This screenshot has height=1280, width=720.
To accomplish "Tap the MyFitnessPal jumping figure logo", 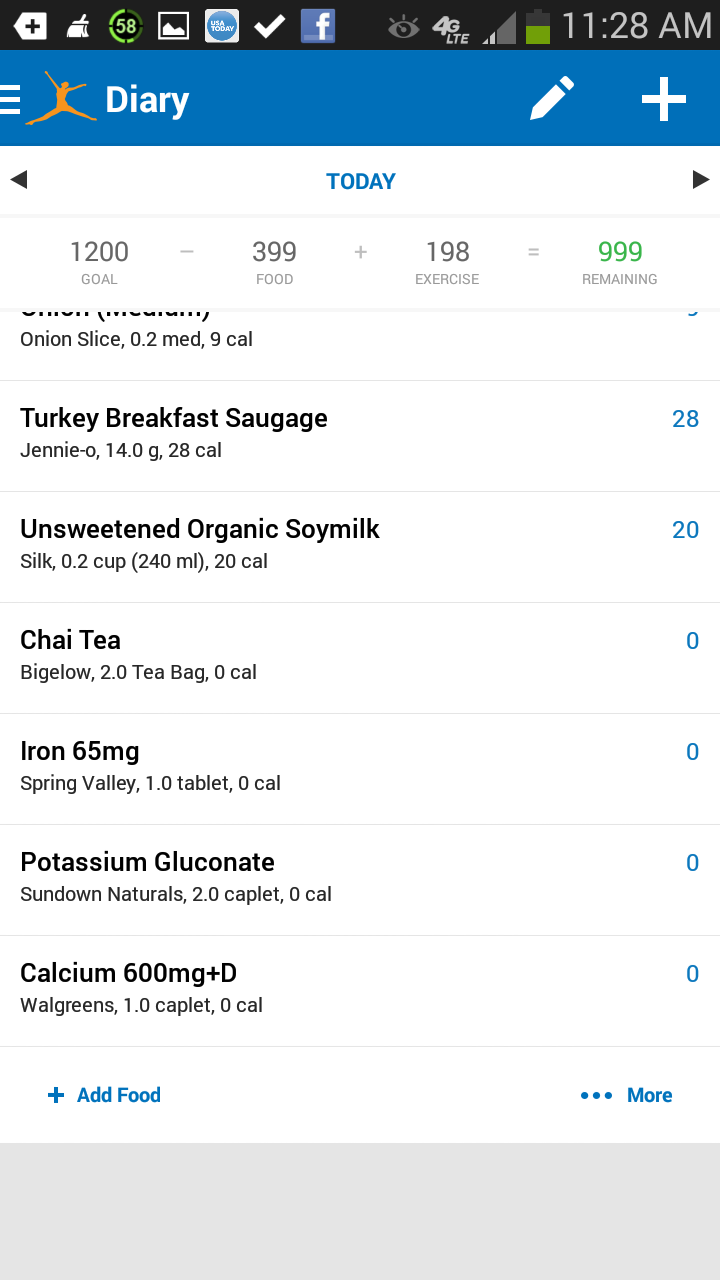I will pos(60,99).
